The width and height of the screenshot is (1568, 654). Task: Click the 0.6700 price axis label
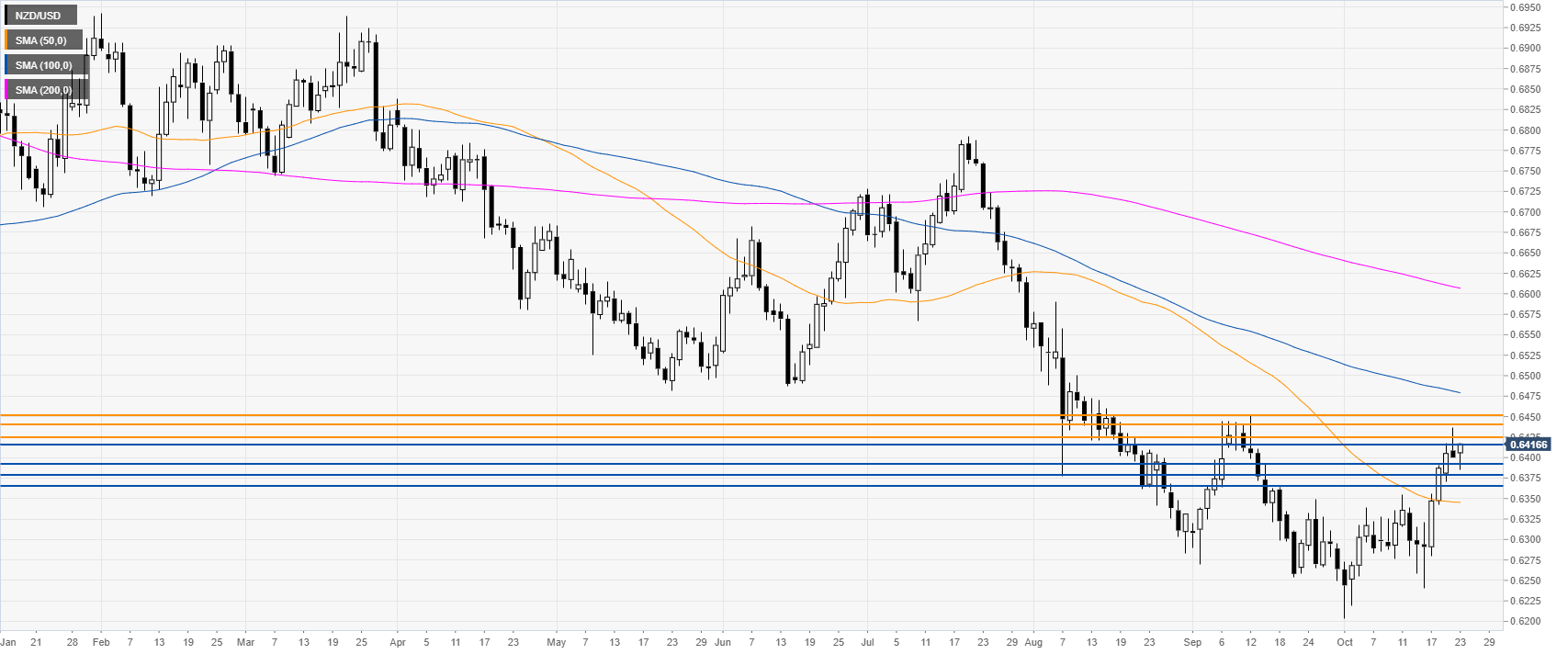point(1525,212)
